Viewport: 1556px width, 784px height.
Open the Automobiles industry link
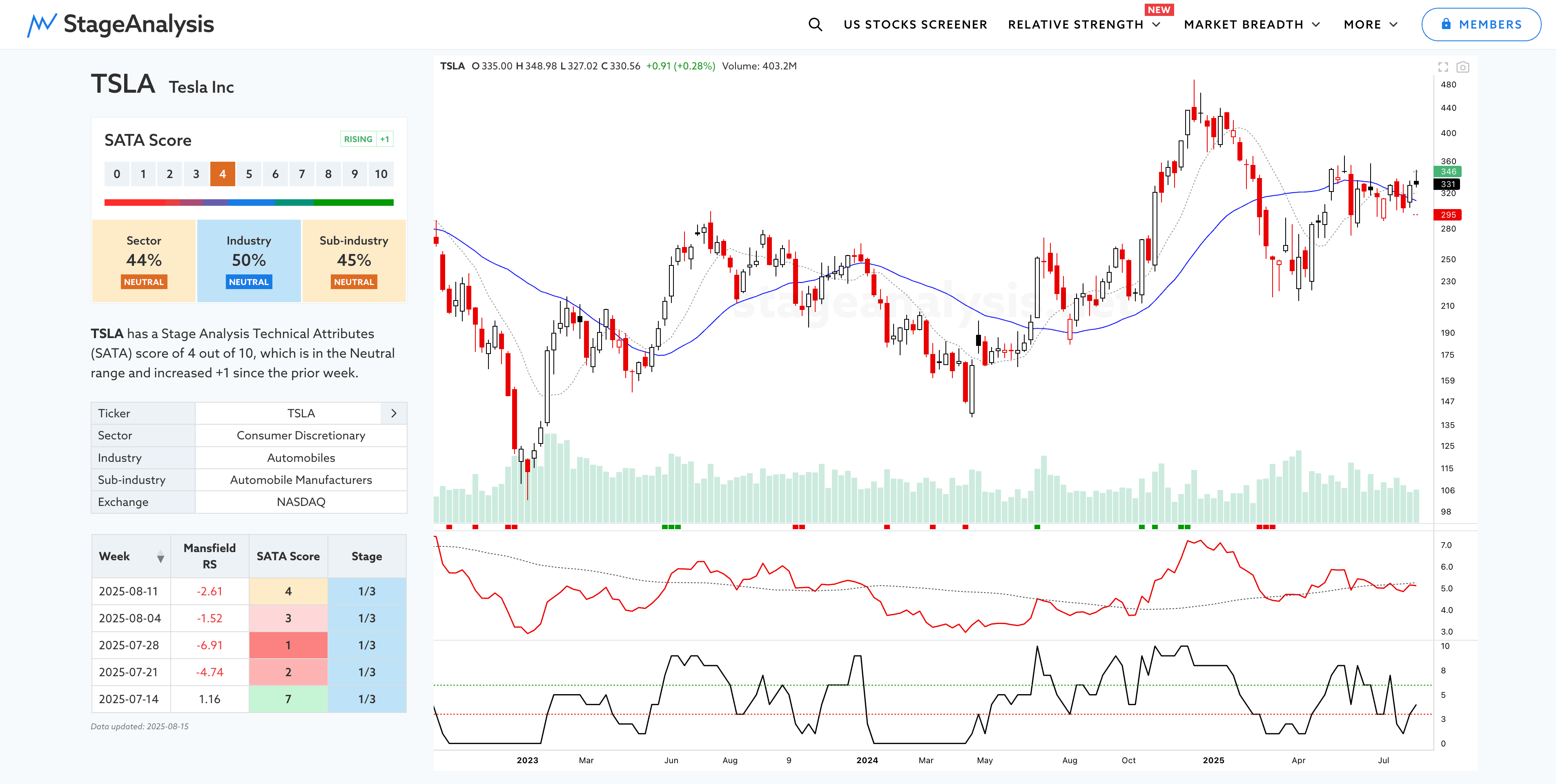pos(301,458)
